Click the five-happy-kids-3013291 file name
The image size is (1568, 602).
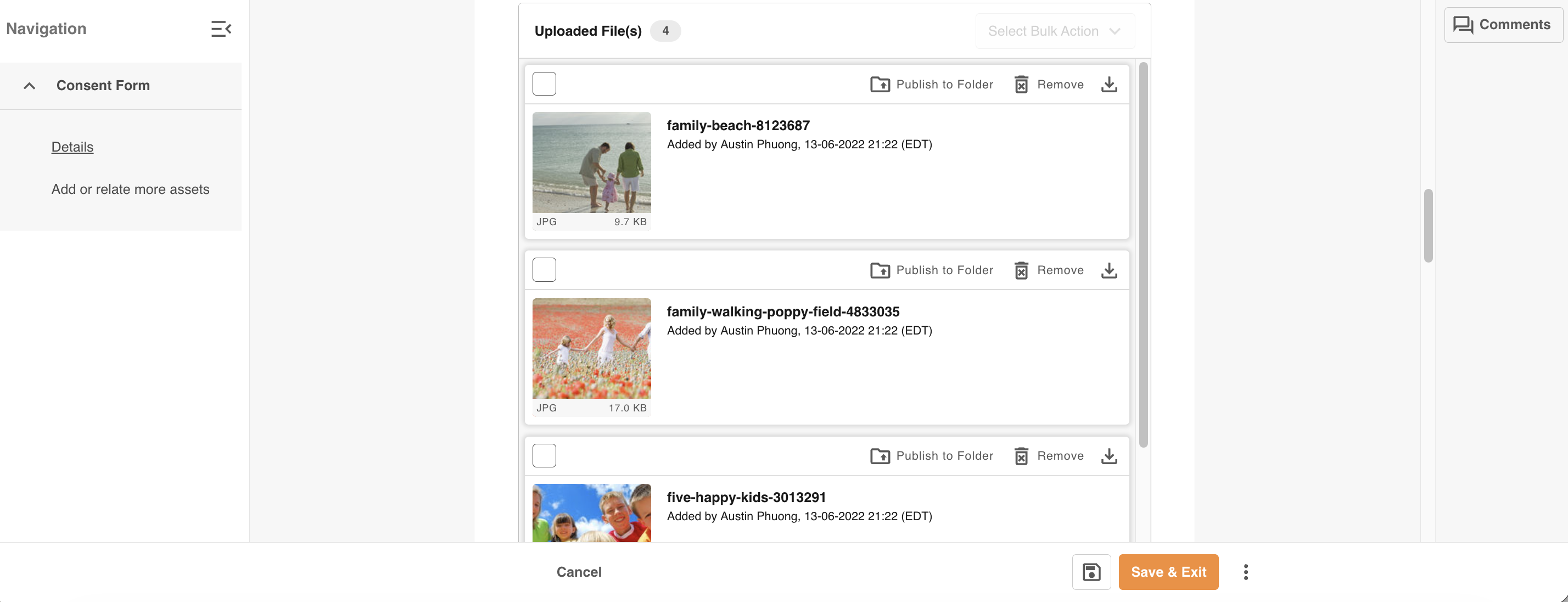click(x=746, y=497)
